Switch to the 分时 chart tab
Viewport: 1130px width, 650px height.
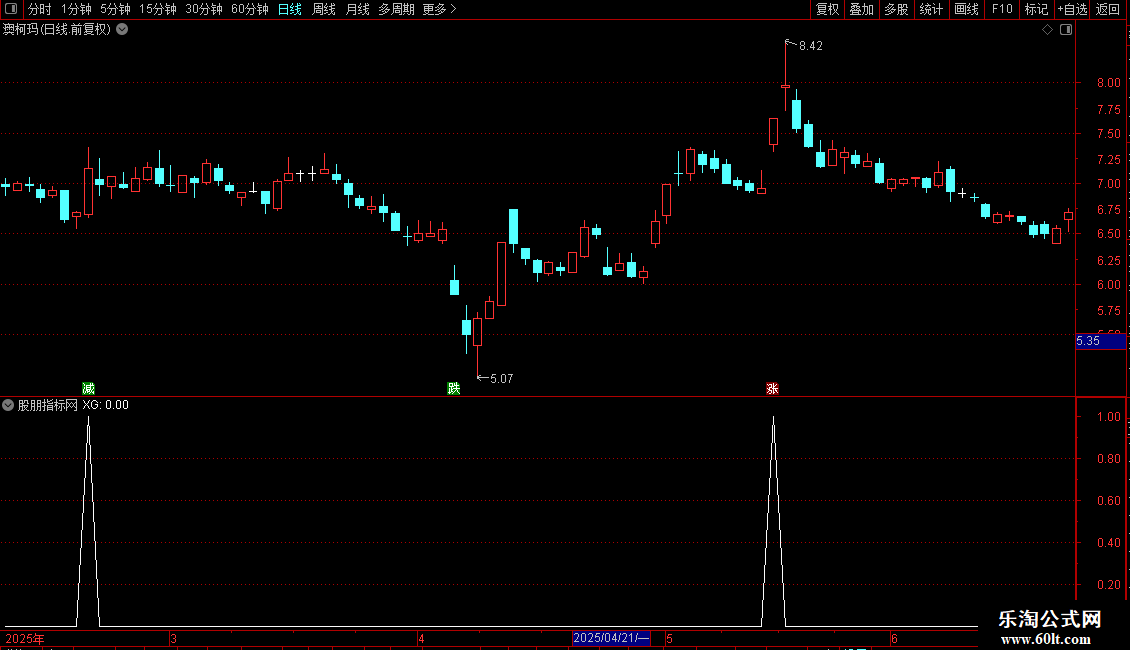coord(40,9)
